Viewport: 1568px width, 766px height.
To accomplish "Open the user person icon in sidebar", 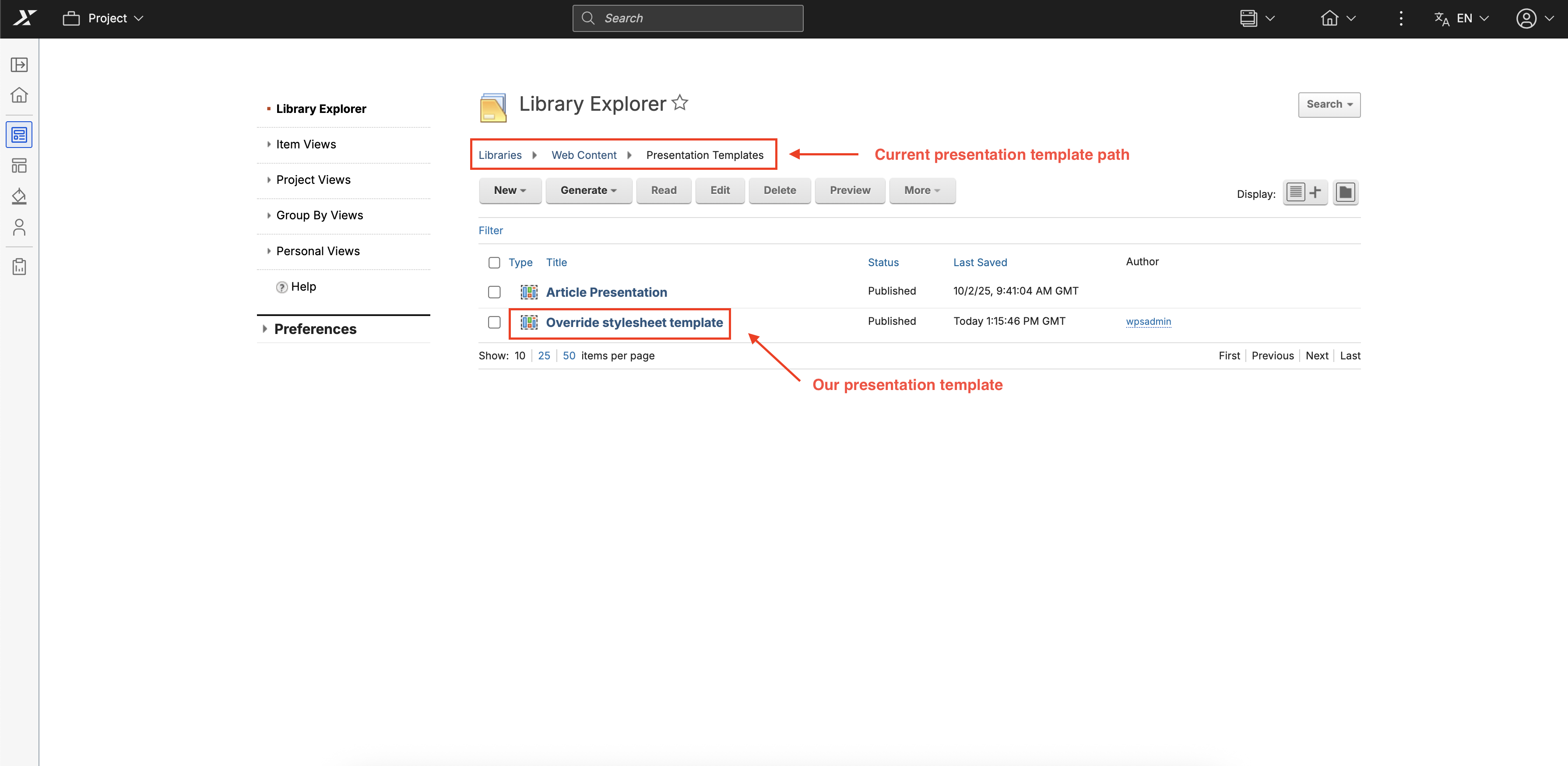I will coord(19,228).
